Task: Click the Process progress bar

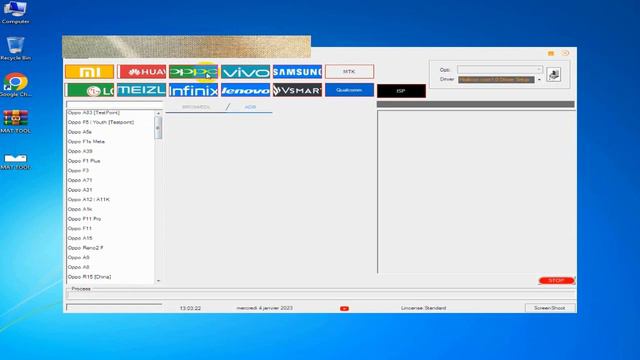Action: (320, 295)
